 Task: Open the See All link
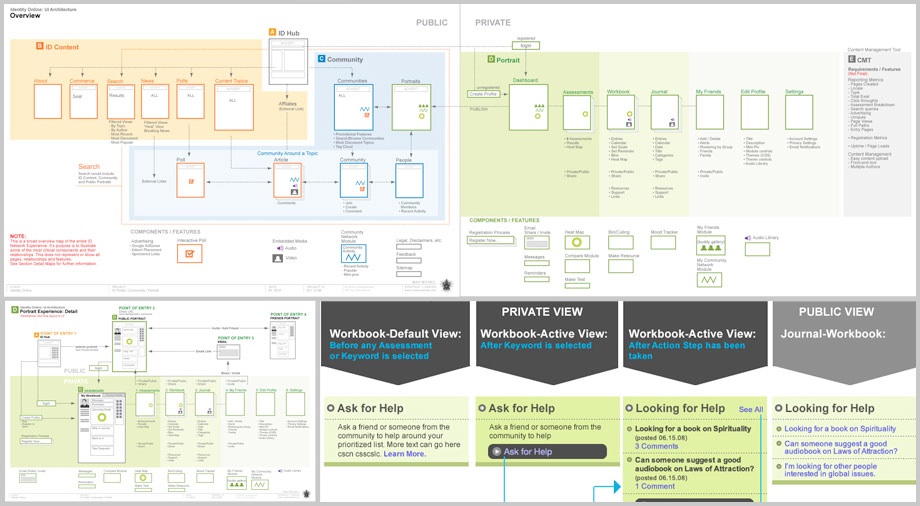[x=750, y=410]
